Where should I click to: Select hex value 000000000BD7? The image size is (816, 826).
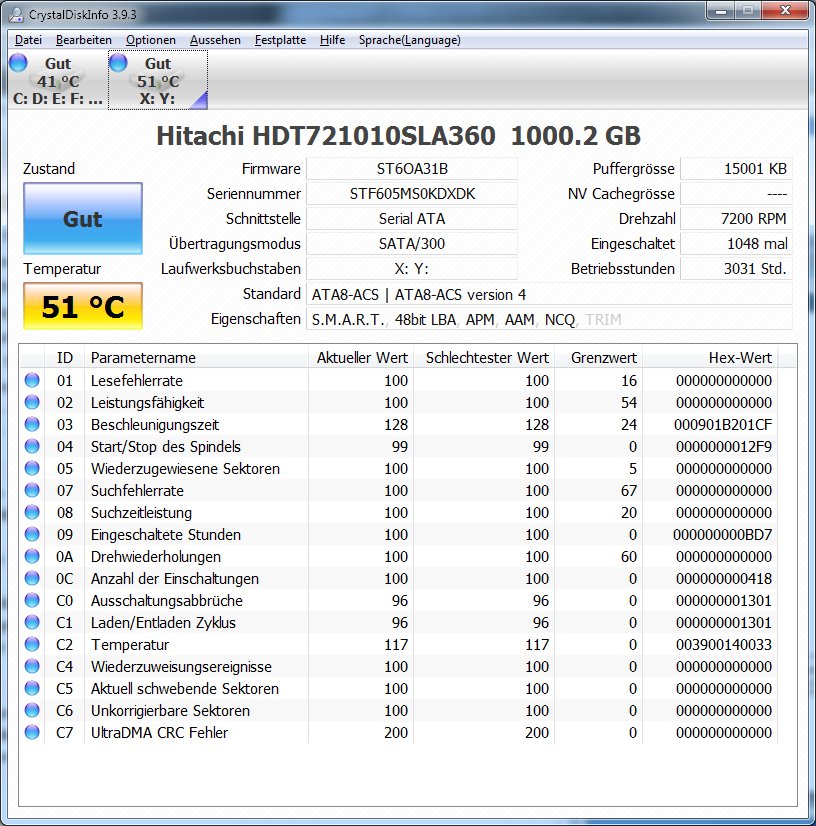point(722,535)
